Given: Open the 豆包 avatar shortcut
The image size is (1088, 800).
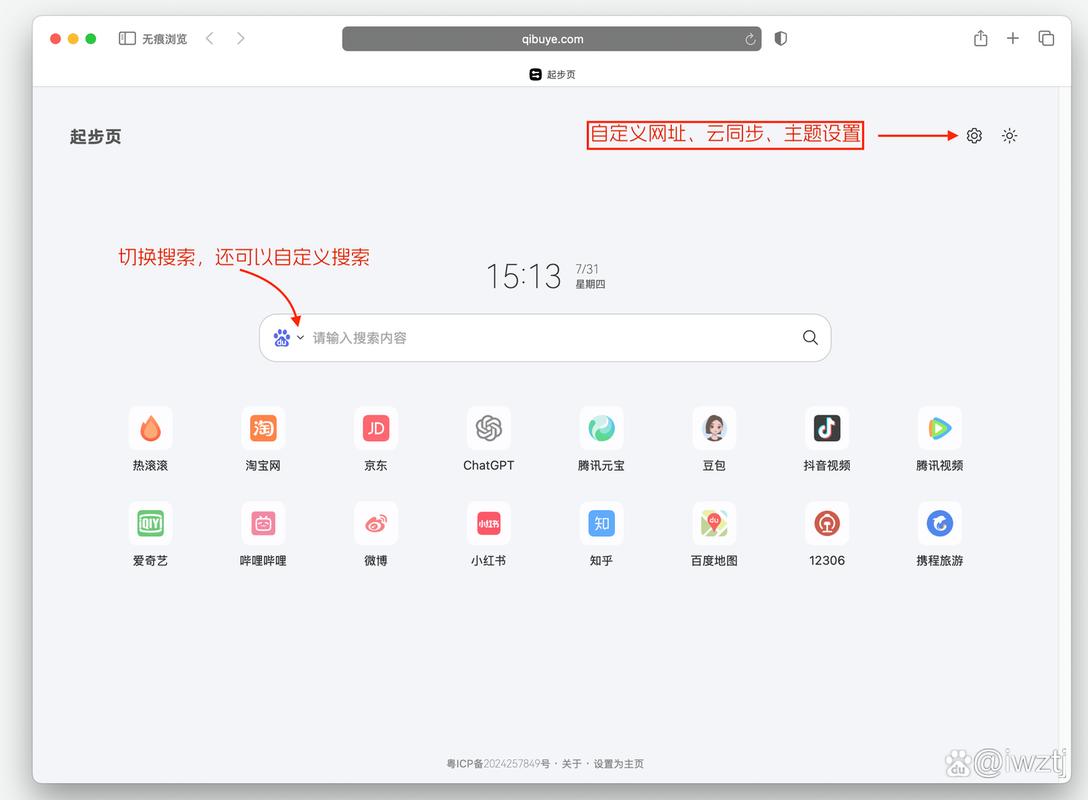Looking at the screenshot, I should coord(714,428).
